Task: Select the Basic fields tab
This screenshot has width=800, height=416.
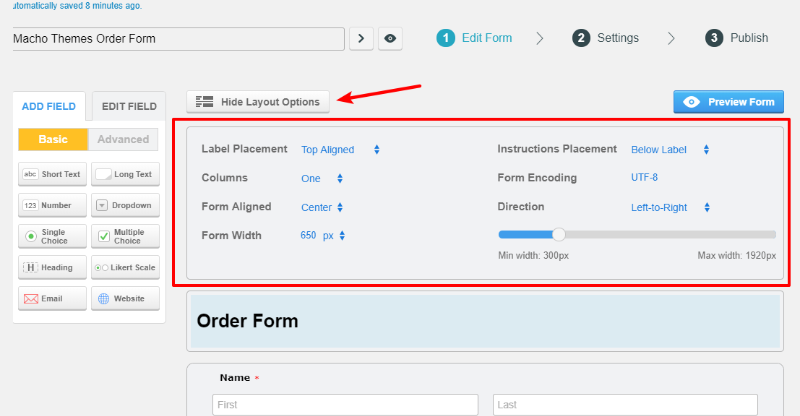Action: coord(53,139)
